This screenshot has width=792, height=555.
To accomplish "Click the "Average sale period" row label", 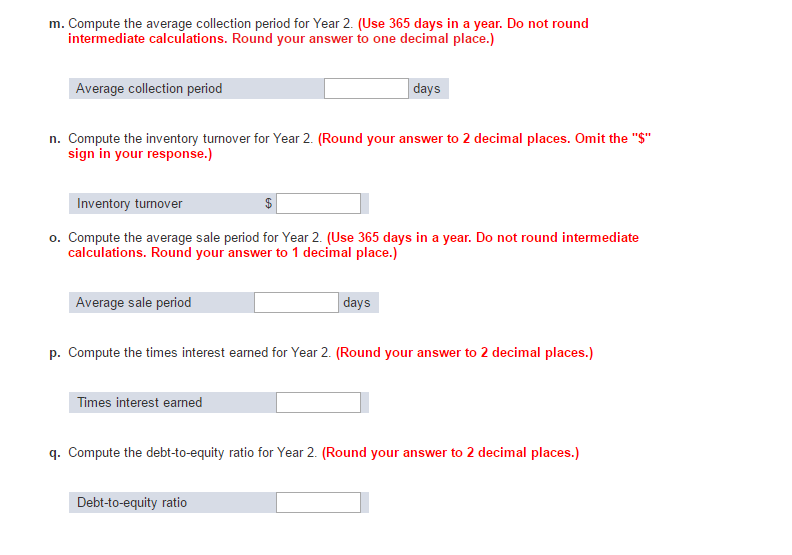I will click(x=133, y=303).
